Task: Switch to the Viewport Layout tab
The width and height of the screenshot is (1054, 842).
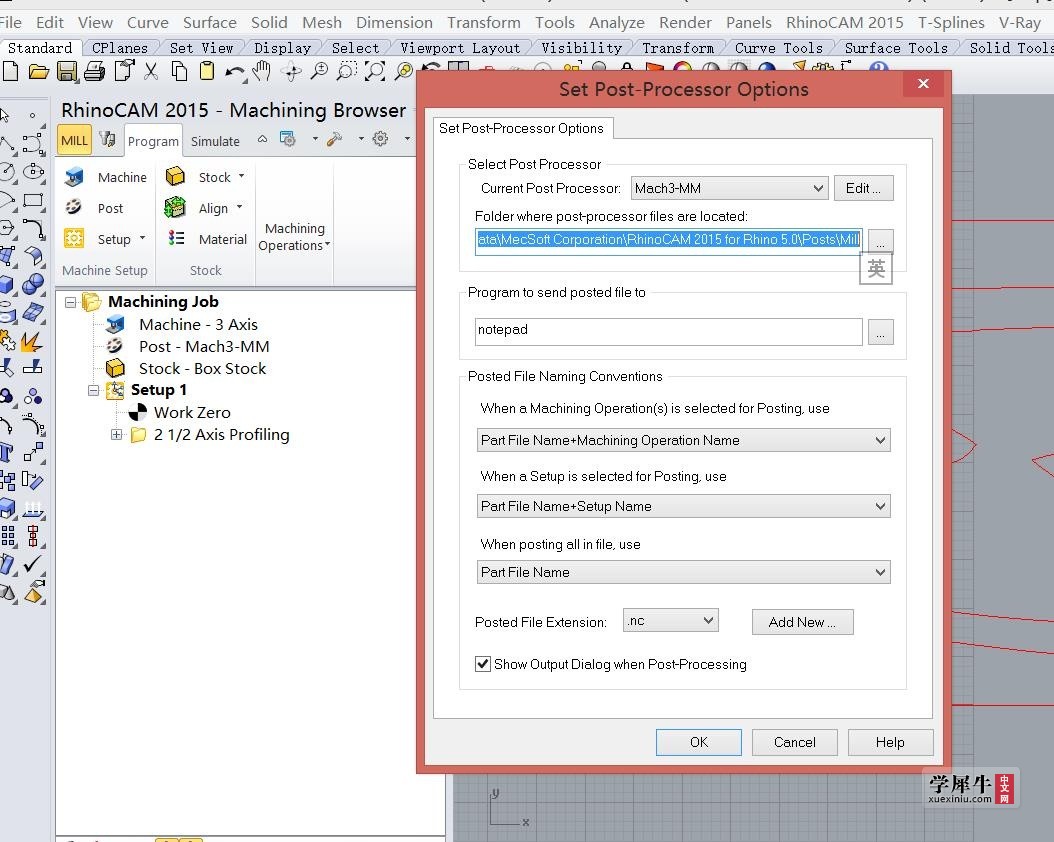Action: point(460,48)
